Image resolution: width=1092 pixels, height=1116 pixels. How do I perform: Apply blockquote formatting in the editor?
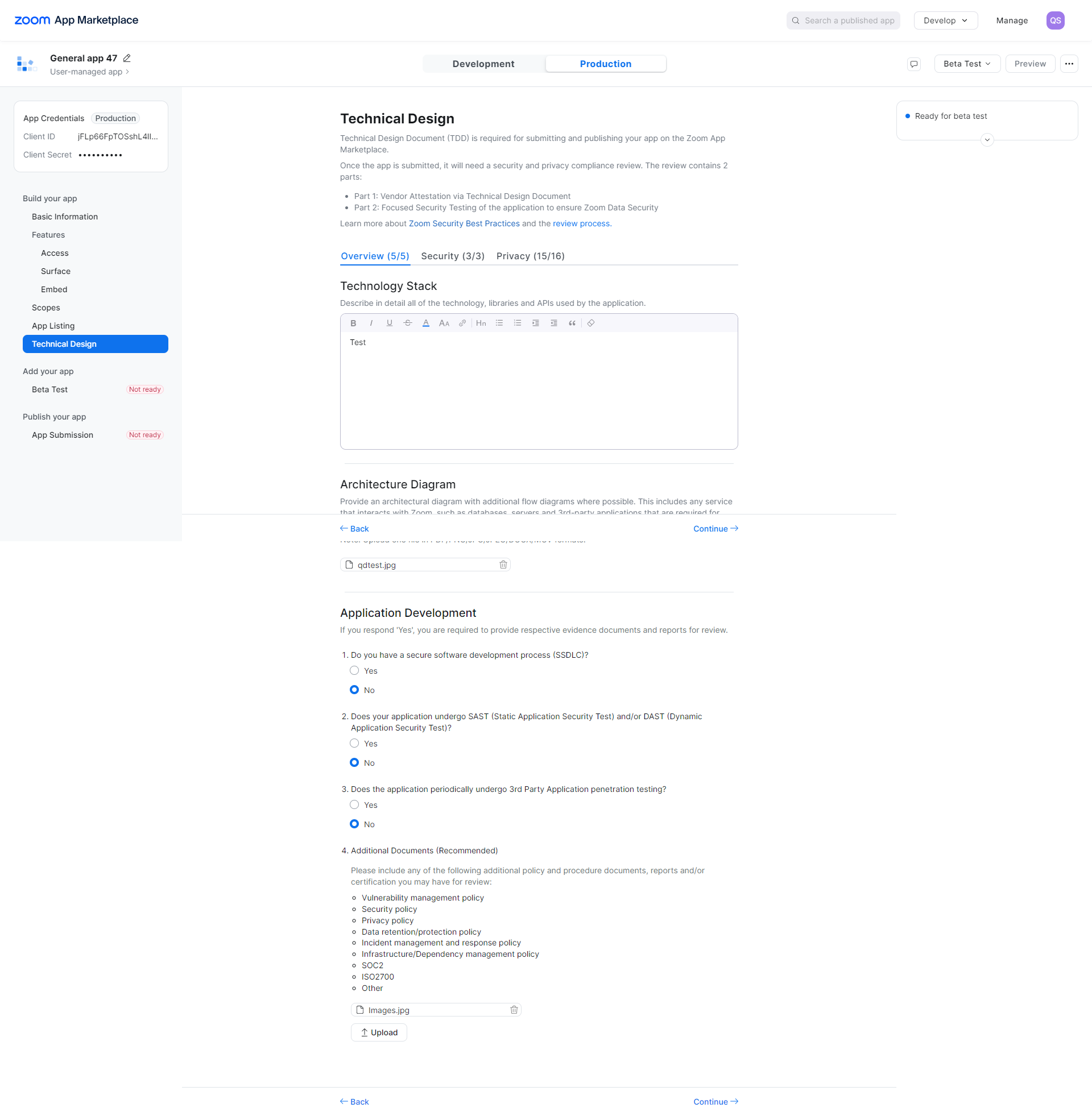pos(572,323)
